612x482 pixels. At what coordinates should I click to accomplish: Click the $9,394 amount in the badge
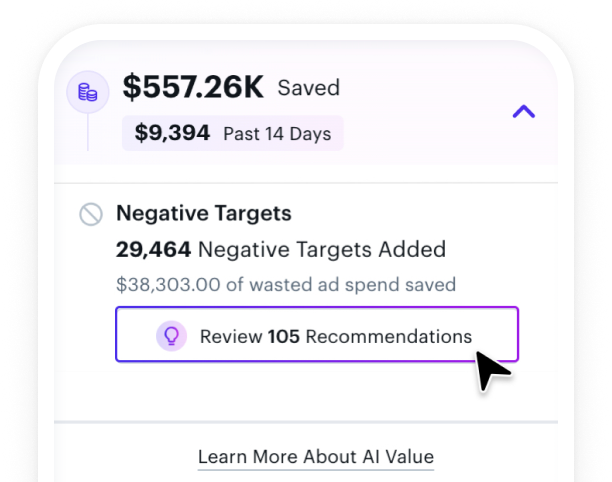point(172,133)
